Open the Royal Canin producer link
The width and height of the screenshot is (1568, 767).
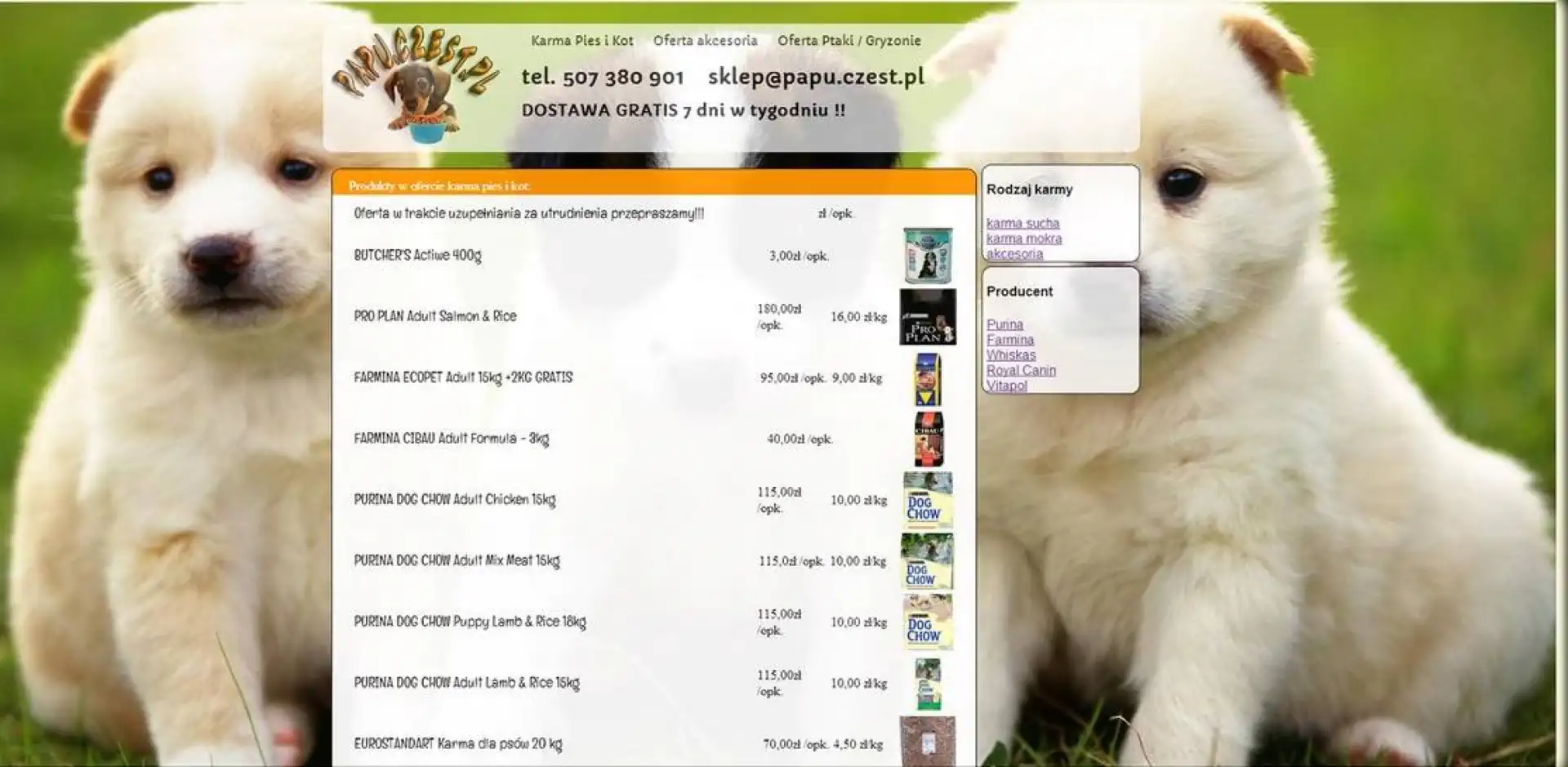[1021, 370]
